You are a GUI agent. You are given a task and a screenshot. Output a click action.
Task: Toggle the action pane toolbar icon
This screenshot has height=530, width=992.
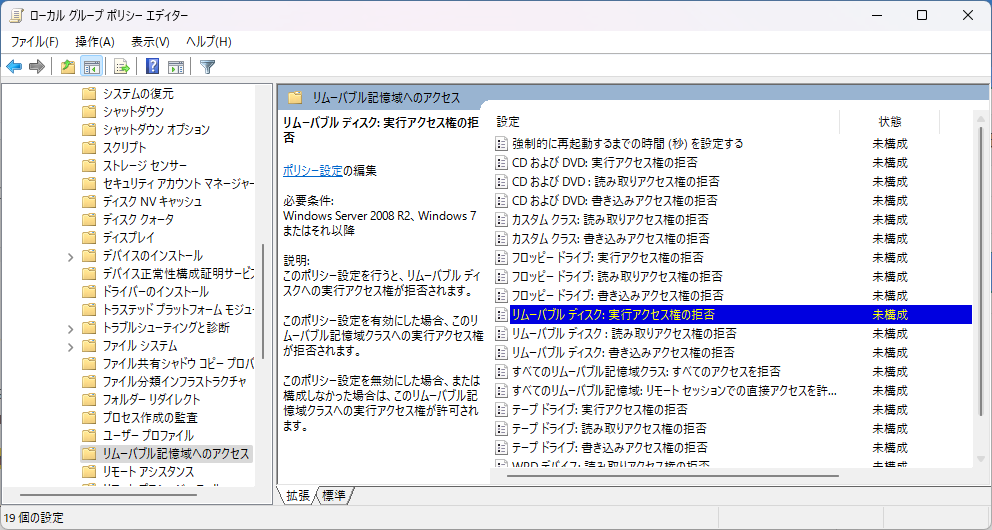pos(176,66)
